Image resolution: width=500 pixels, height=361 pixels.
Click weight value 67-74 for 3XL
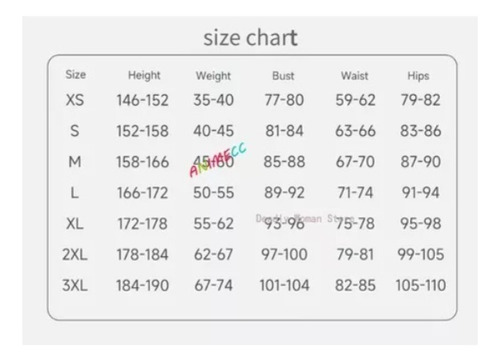pyautogui.click(x=214, y=286)
